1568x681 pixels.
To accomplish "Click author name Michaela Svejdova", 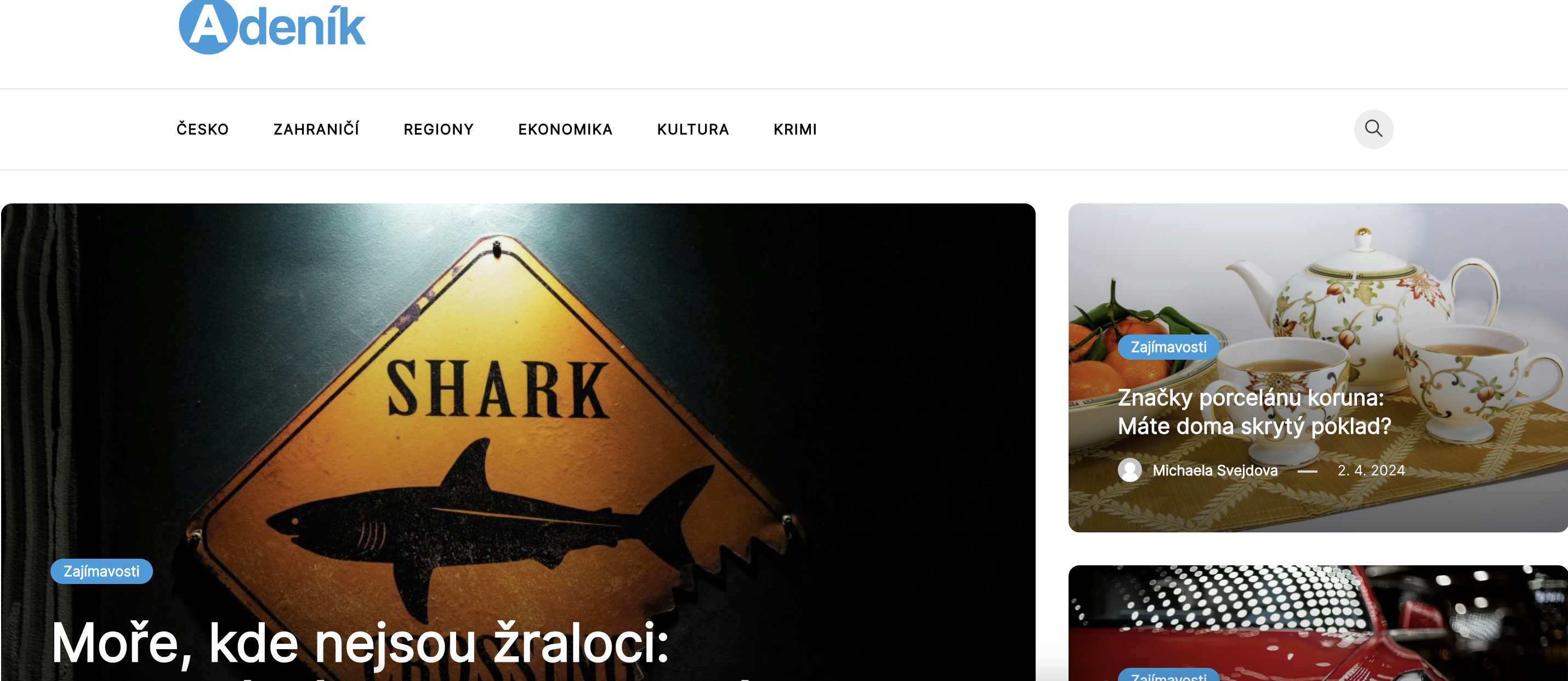I will [x=1215, y=470].
